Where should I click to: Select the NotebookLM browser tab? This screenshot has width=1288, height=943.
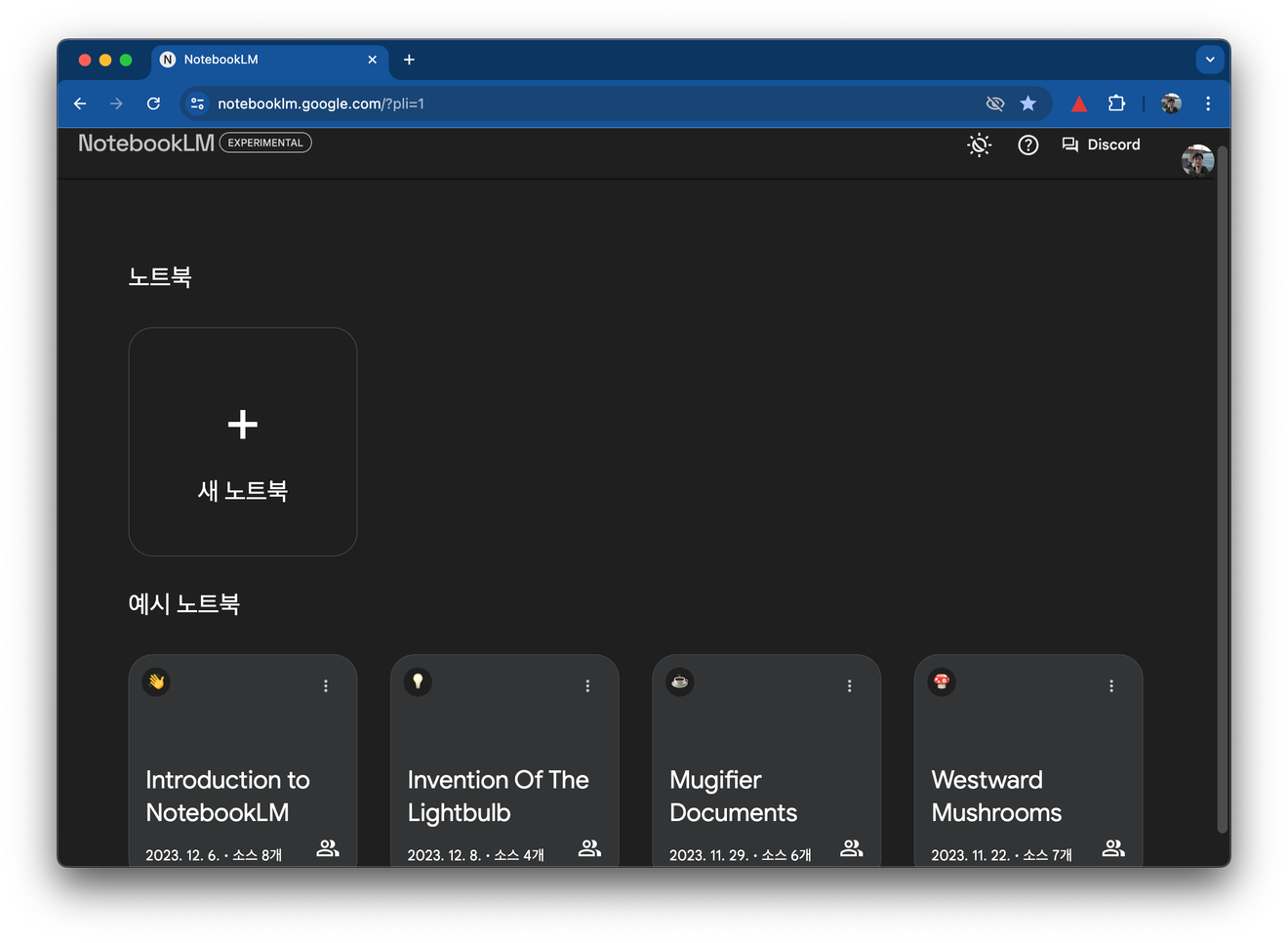pos(269,60)
